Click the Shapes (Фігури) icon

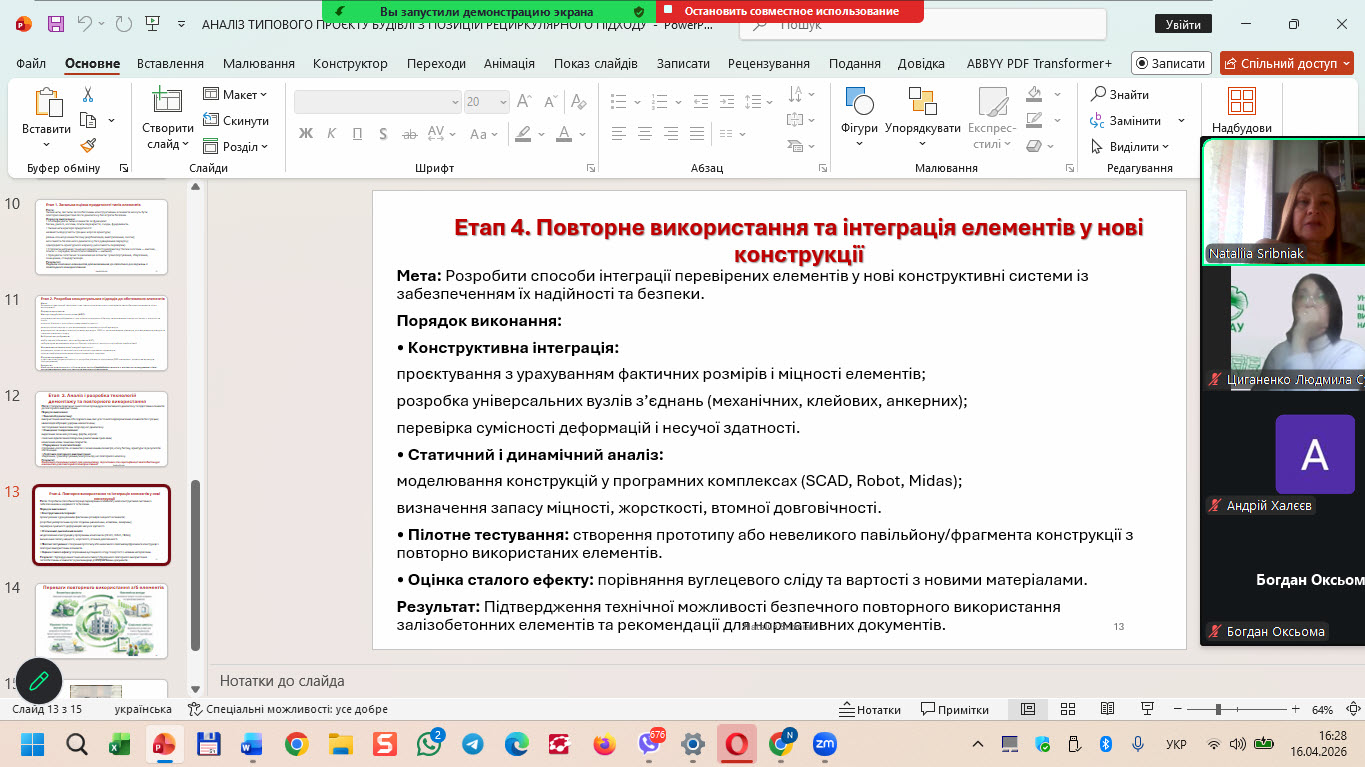859,102
